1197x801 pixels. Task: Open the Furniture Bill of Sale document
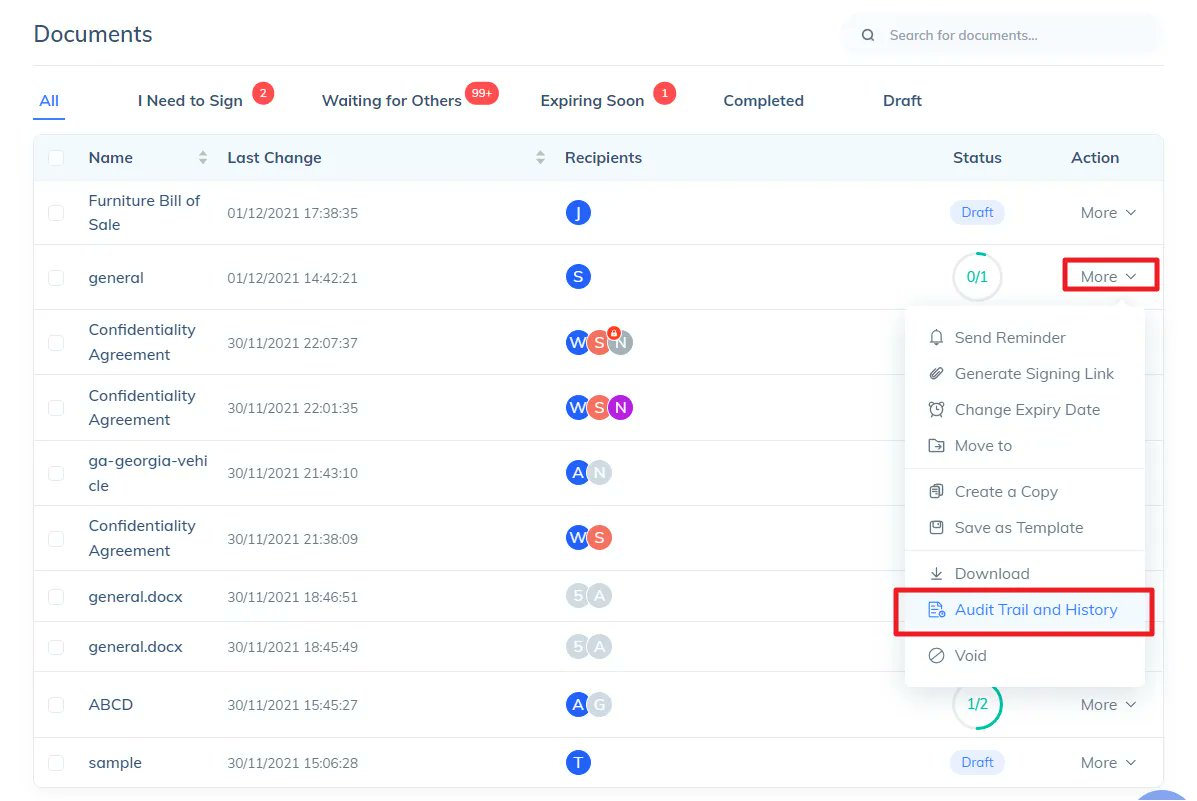point(144,212)
